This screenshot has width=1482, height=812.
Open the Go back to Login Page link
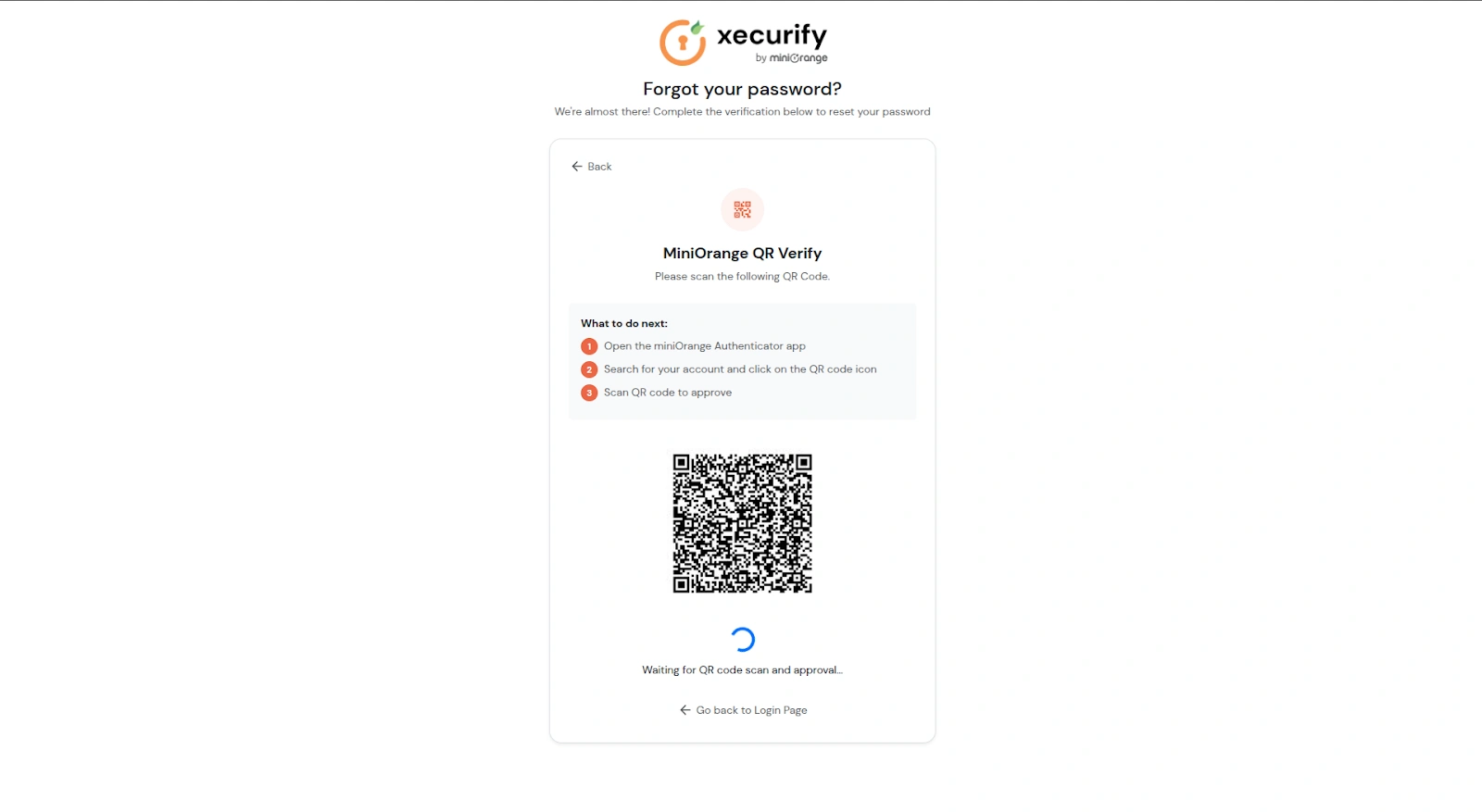pyautogui.click(x=751, y=709)
